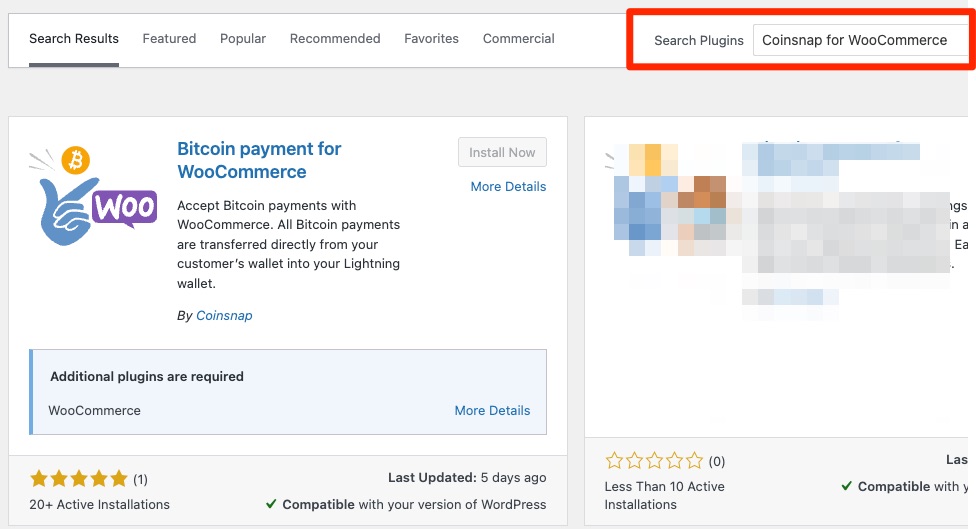The image size is (976, 529).
Task: Switch to the Popular tab
Action: [243, 39]
